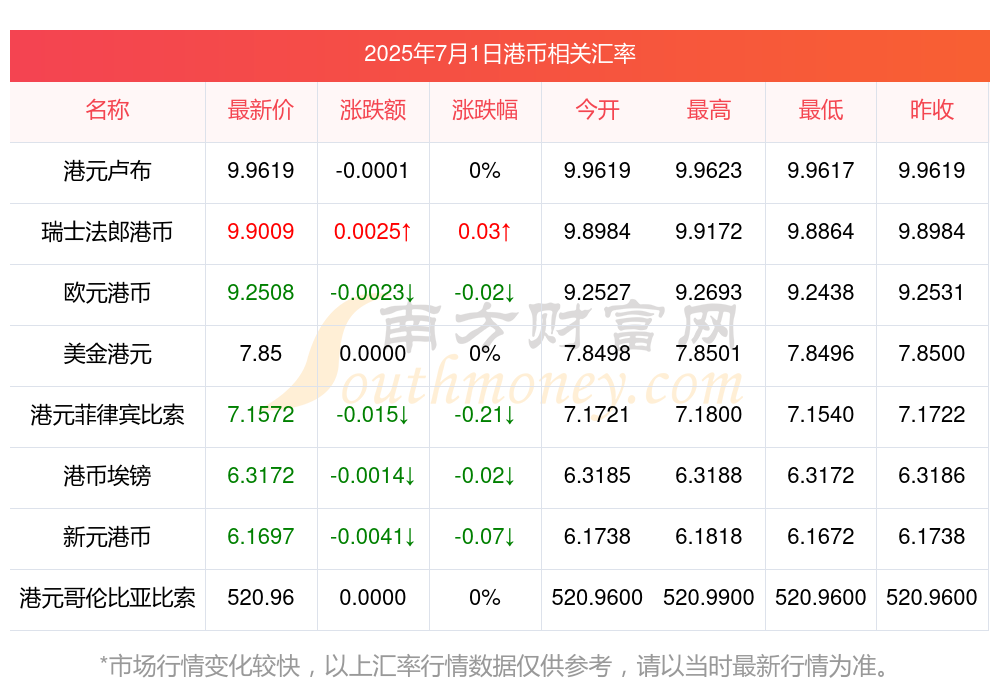Select the 美金港元 row name
The image size is (1000, 698).
pyautogui.click(x=107, y=353)
